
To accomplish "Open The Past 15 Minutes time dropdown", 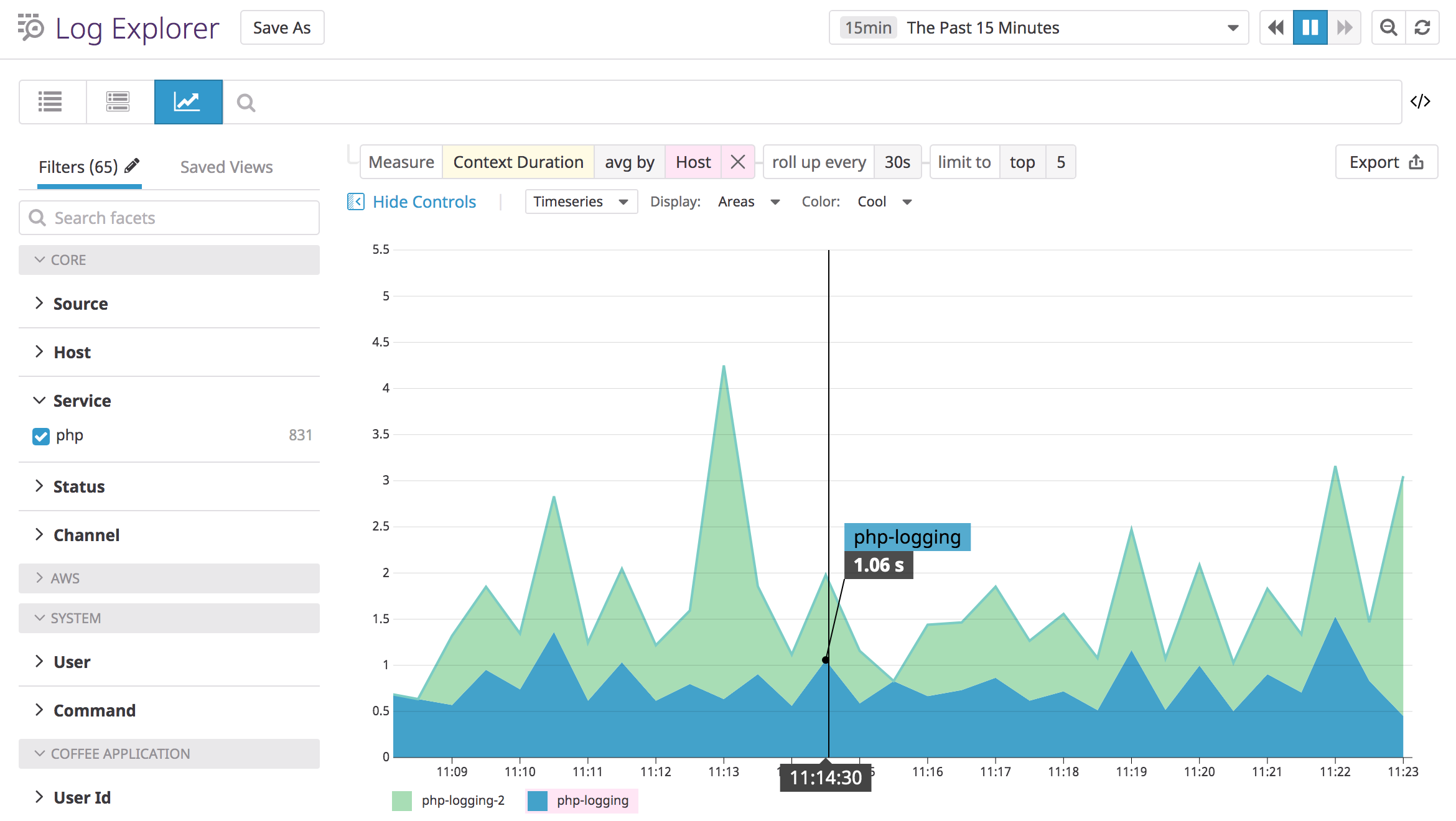I will [x=1038, y=27].
